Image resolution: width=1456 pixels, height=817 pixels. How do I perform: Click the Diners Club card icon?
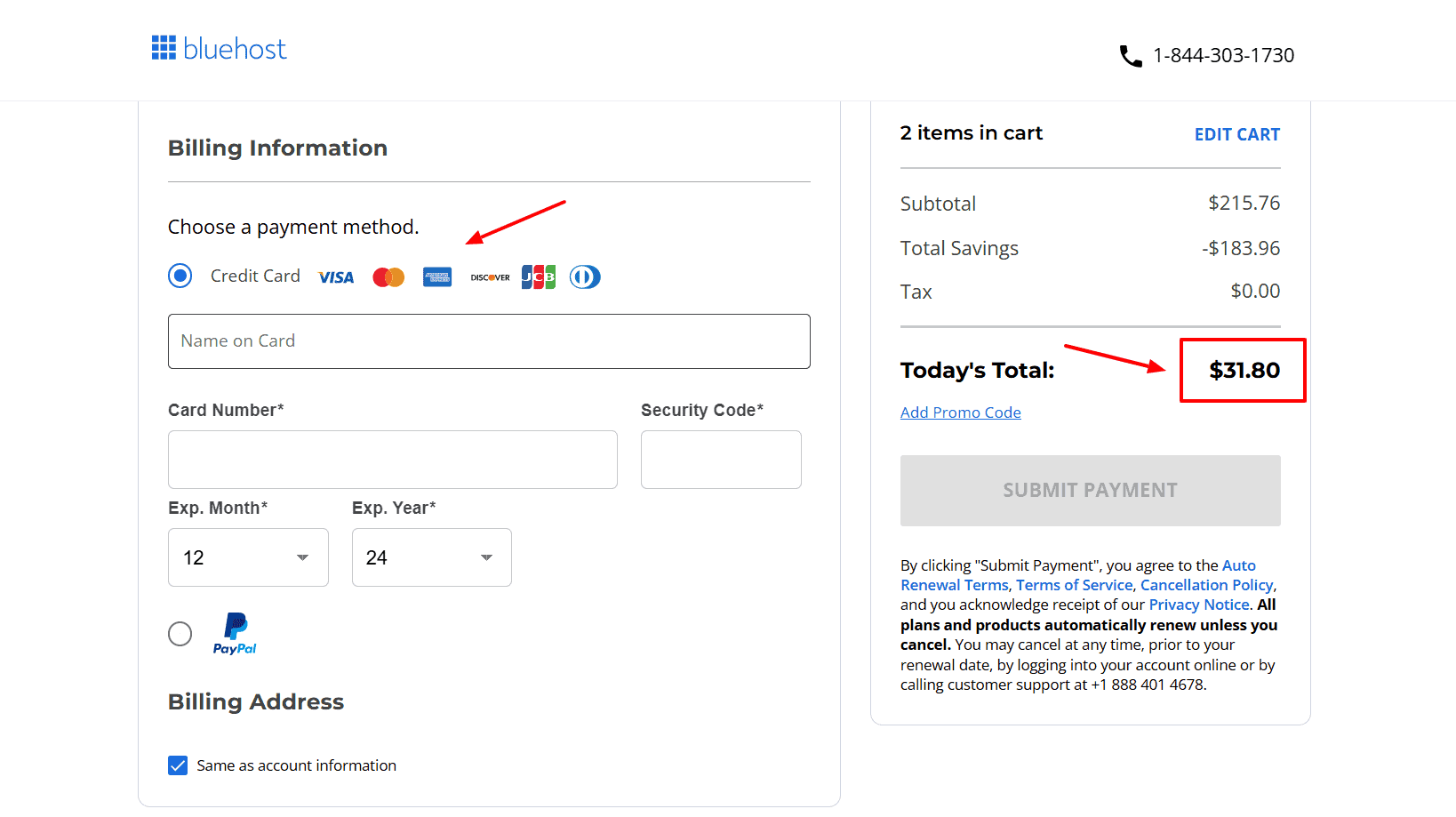585,277
